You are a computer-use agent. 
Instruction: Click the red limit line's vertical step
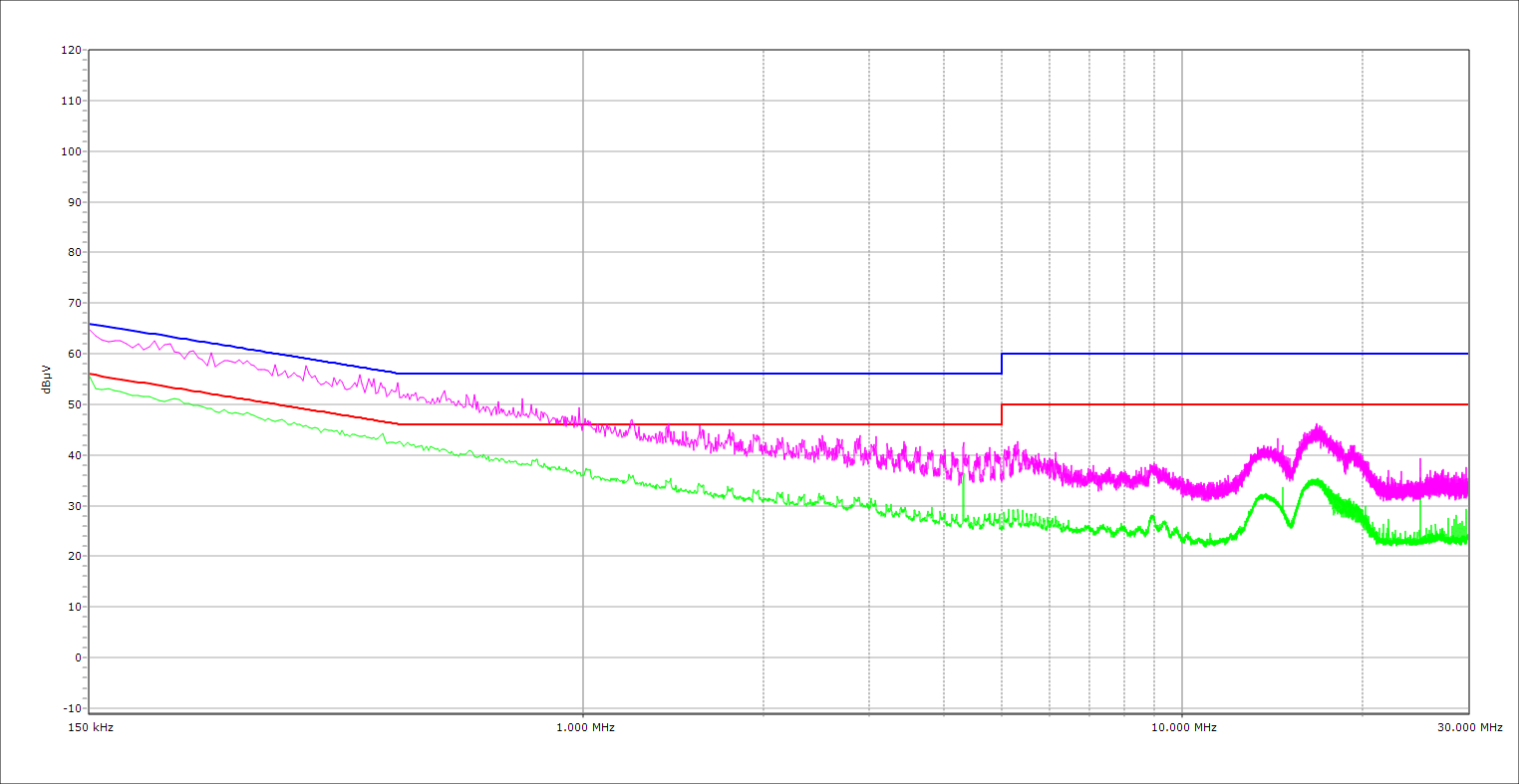pyautogui.click(x=1002, y=414)
